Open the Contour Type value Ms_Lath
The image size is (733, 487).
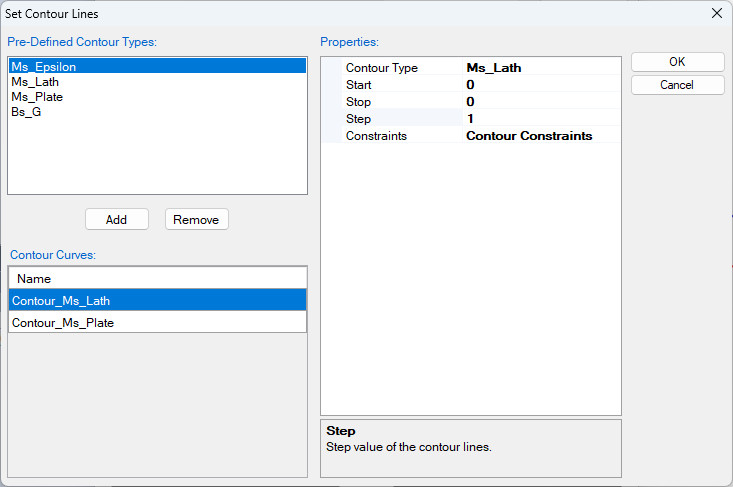[x=540, y=68]
